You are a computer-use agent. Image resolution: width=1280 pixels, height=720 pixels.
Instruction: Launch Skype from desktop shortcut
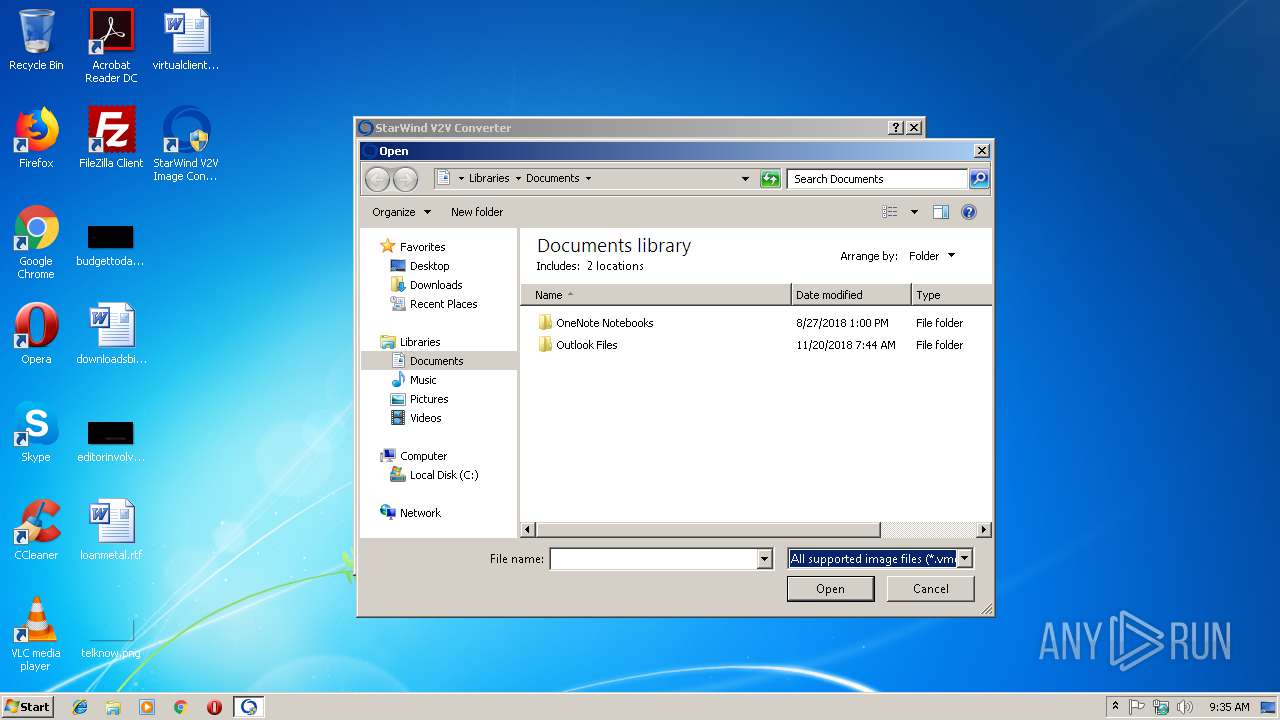[x=36, y=432]
